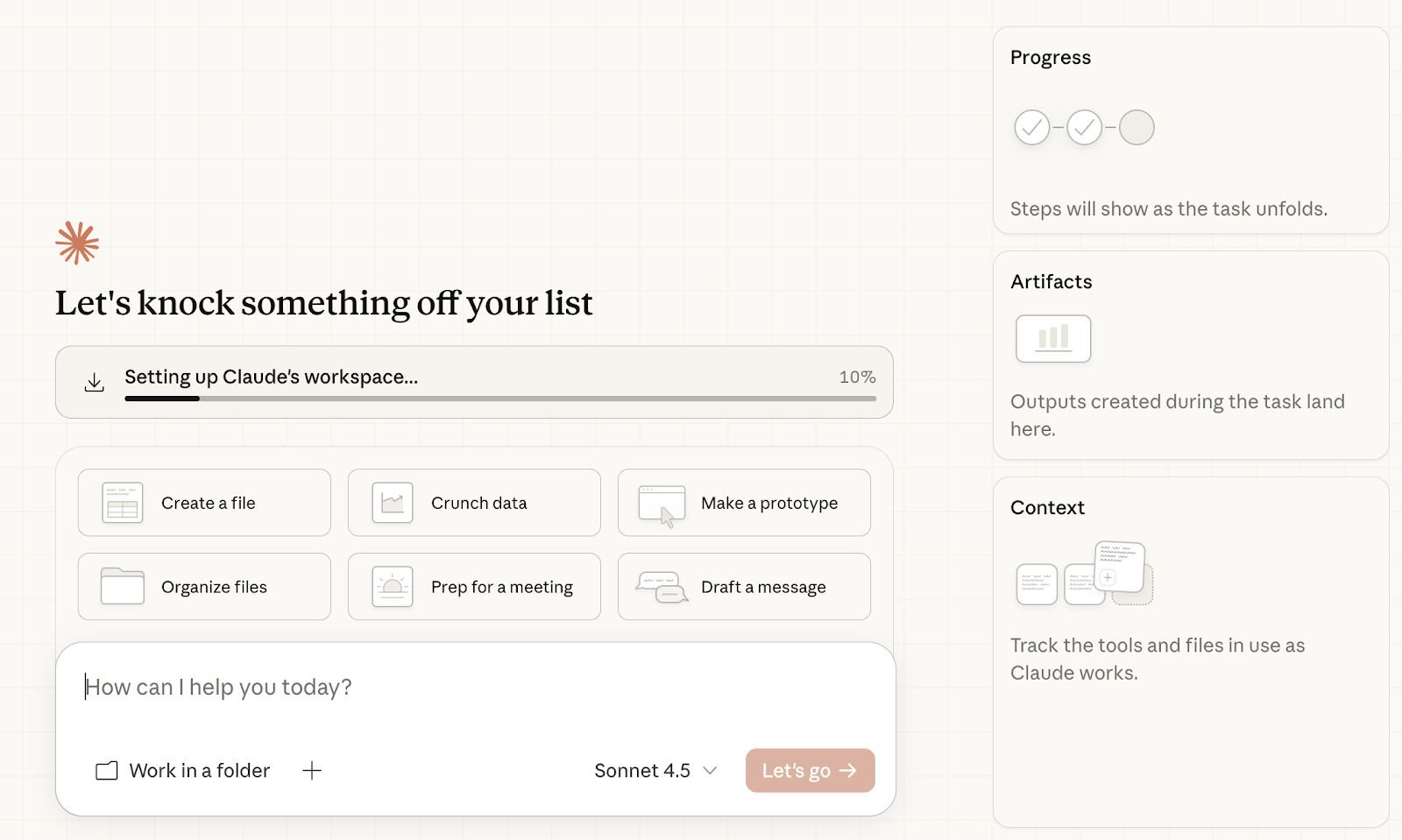Viewport: 1402px width, 840px height.
Task: Click the Artifacts bar chart thumbnail
Action: 1053,338
